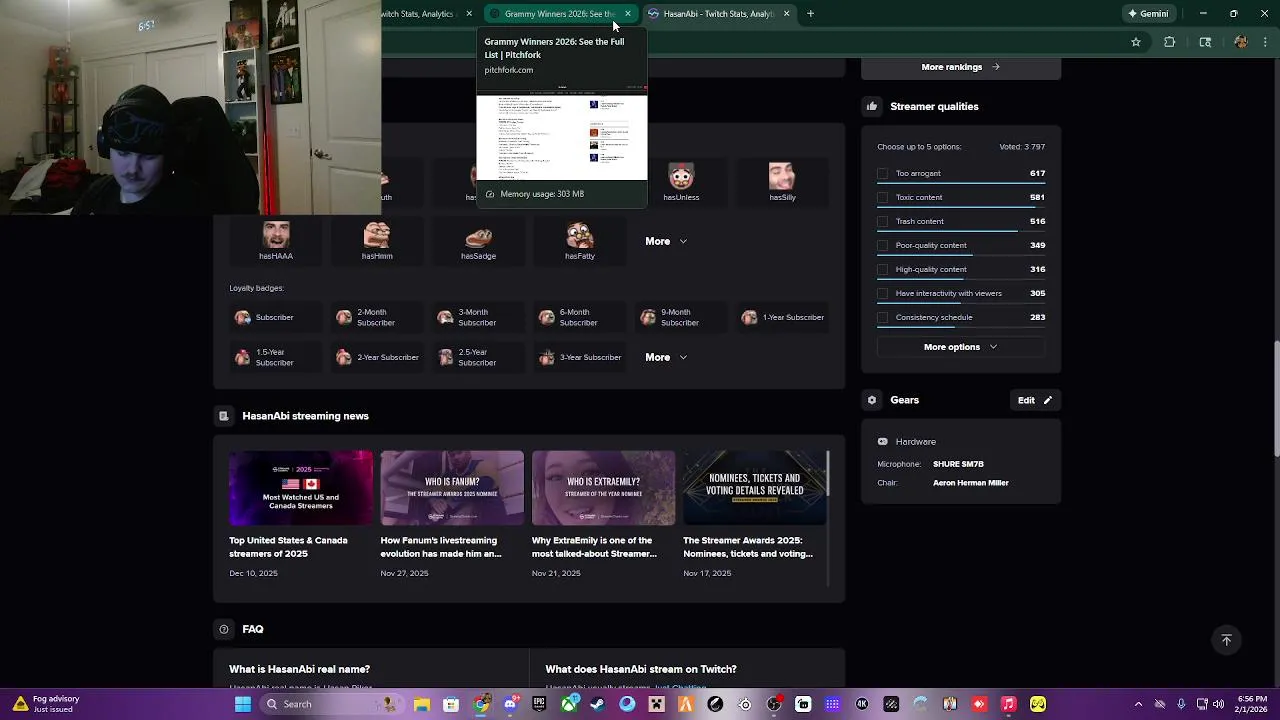This screenshot has height=720, width=1280.
Task: Select the hasFatty emote
Action: 580,241
